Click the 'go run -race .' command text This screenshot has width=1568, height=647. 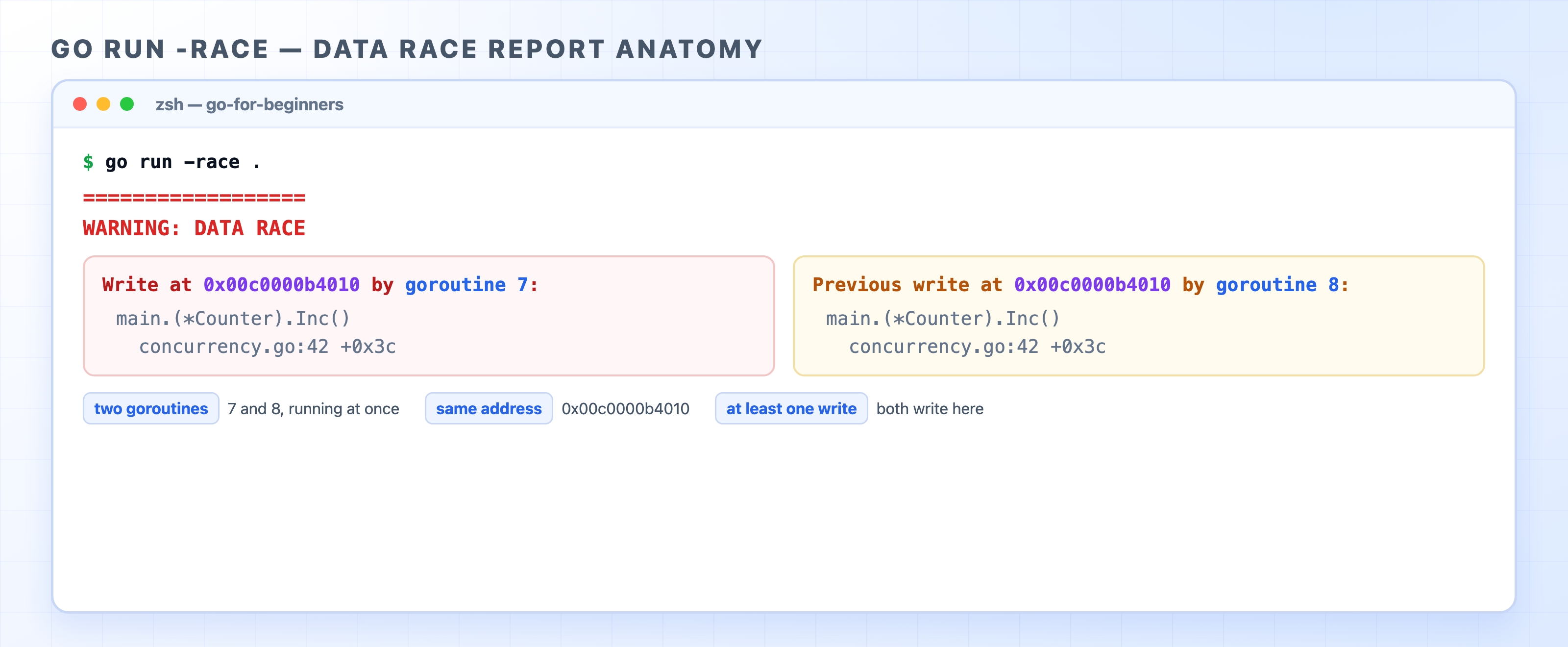(x=183, y=162)
